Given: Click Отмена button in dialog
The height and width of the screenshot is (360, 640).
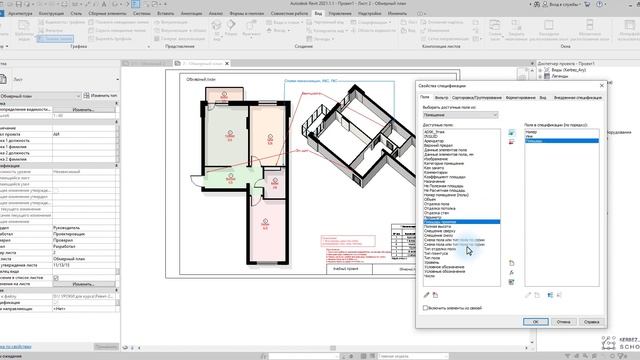Looking at the screenshot, I should tap(563, 322).
